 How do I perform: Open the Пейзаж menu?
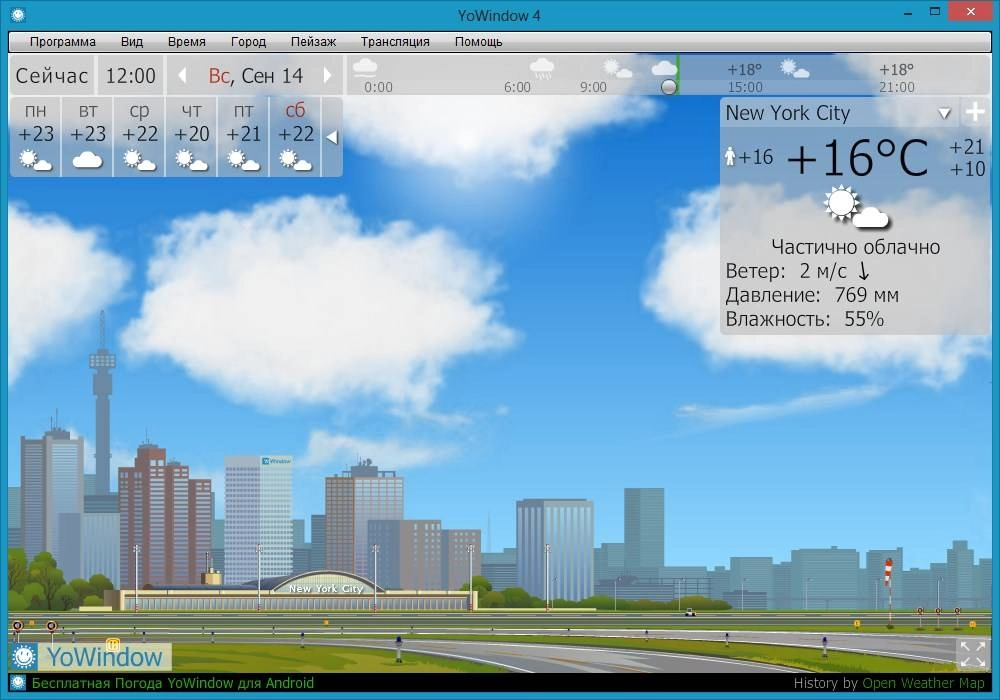(x=313, y=42)
